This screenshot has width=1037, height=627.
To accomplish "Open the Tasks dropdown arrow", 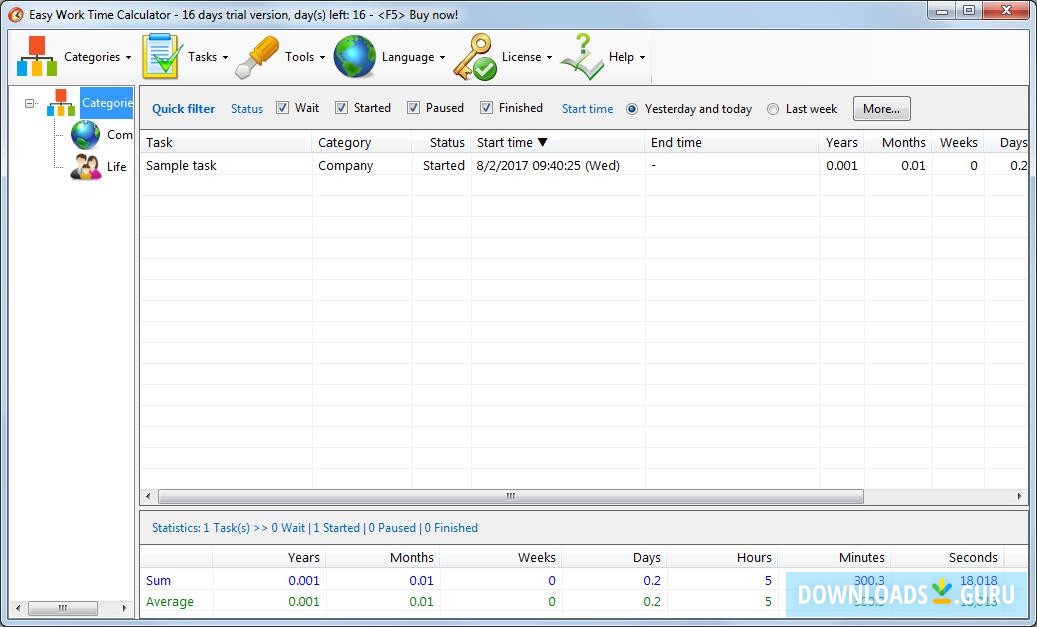I will click(x=225, y=58).
